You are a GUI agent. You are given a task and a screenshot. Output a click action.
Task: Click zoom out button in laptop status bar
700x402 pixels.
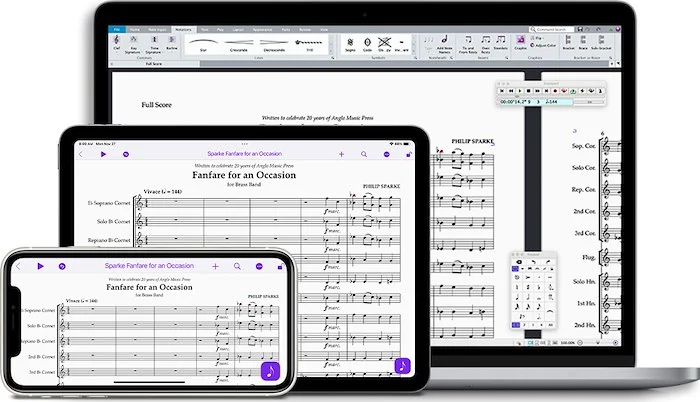pyautogui.click(x=580, y=343)
